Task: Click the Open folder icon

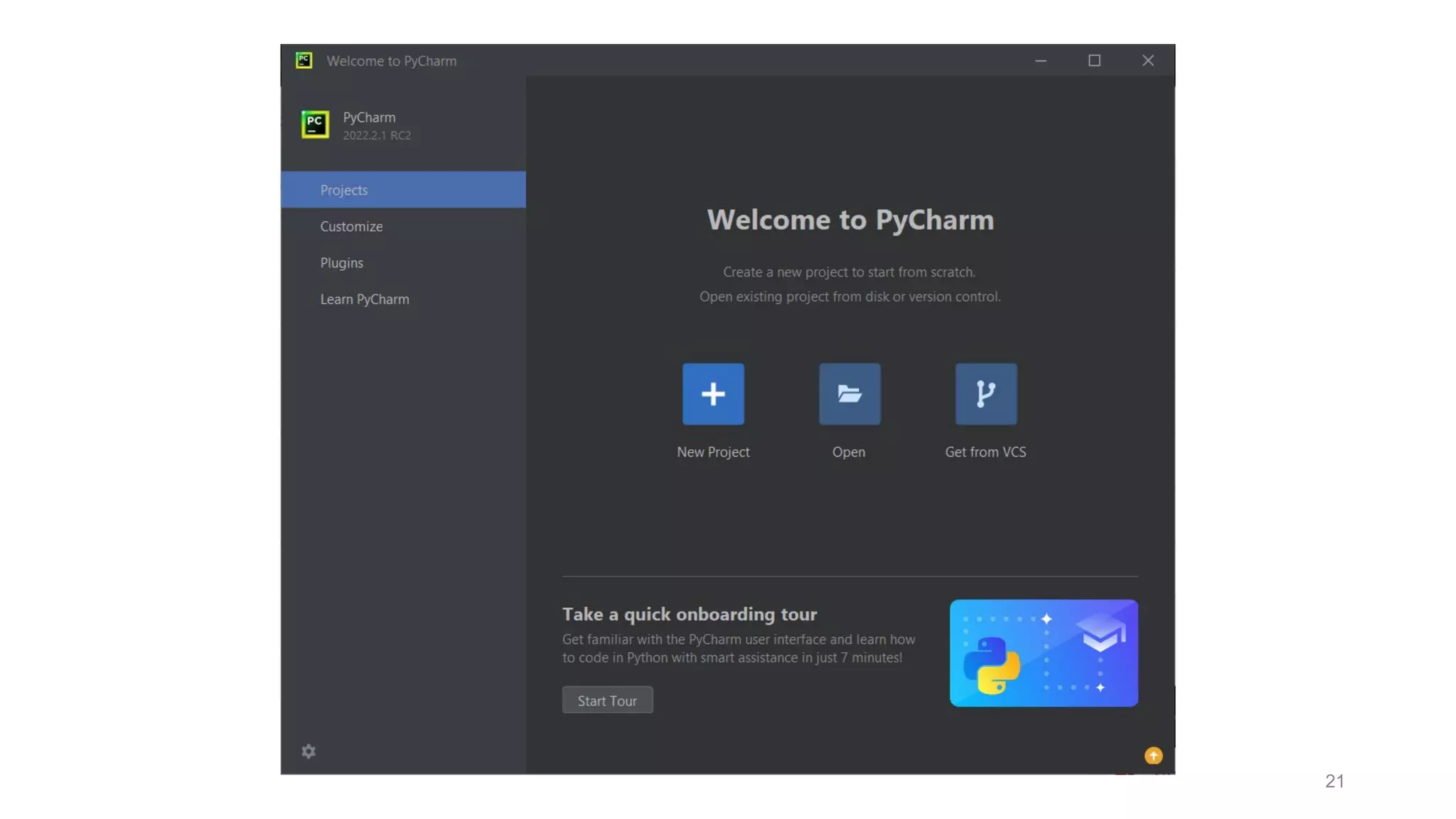Action: click(x=850, y=394)
